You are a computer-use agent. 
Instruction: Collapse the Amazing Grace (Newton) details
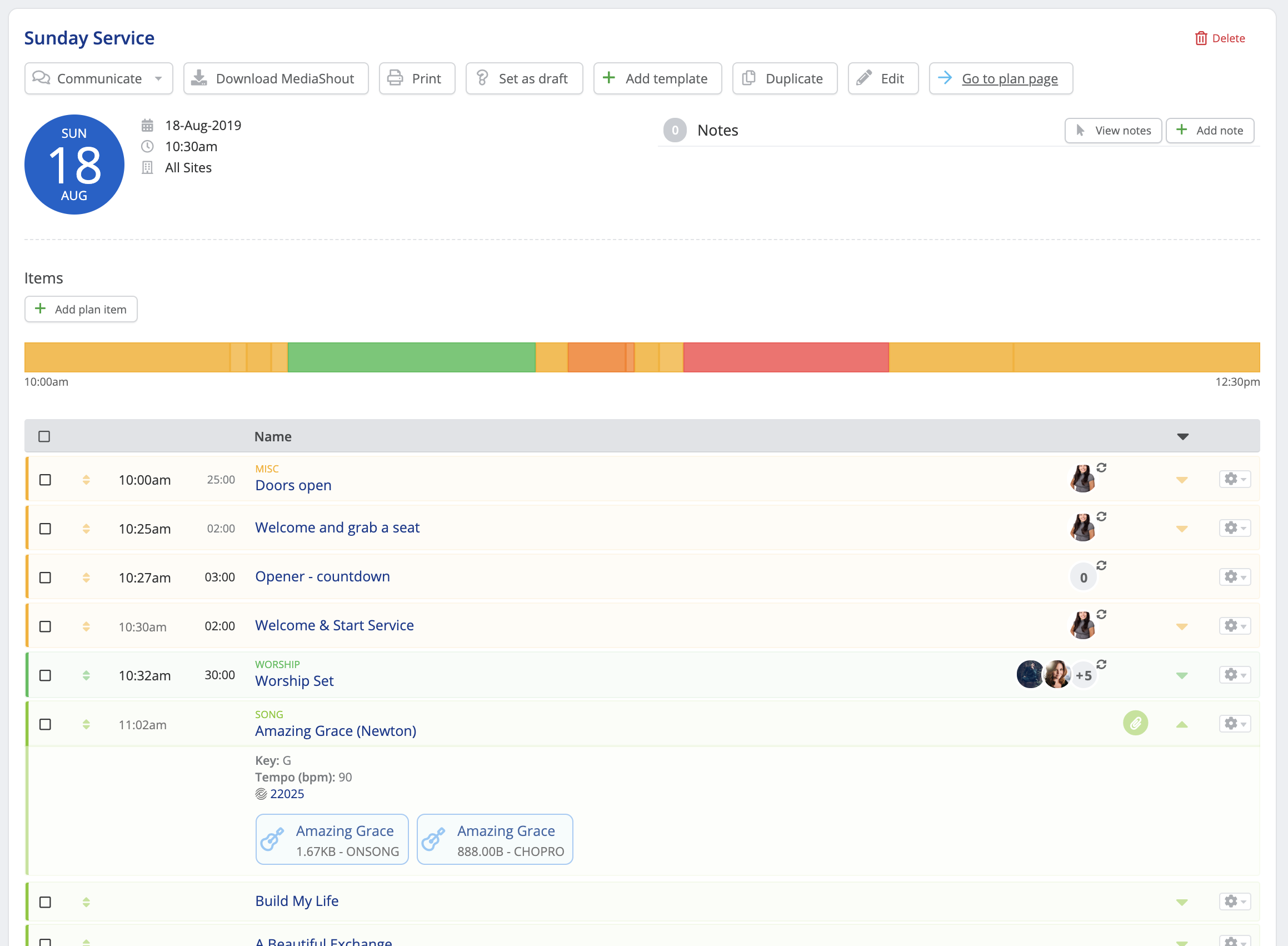1181,724
